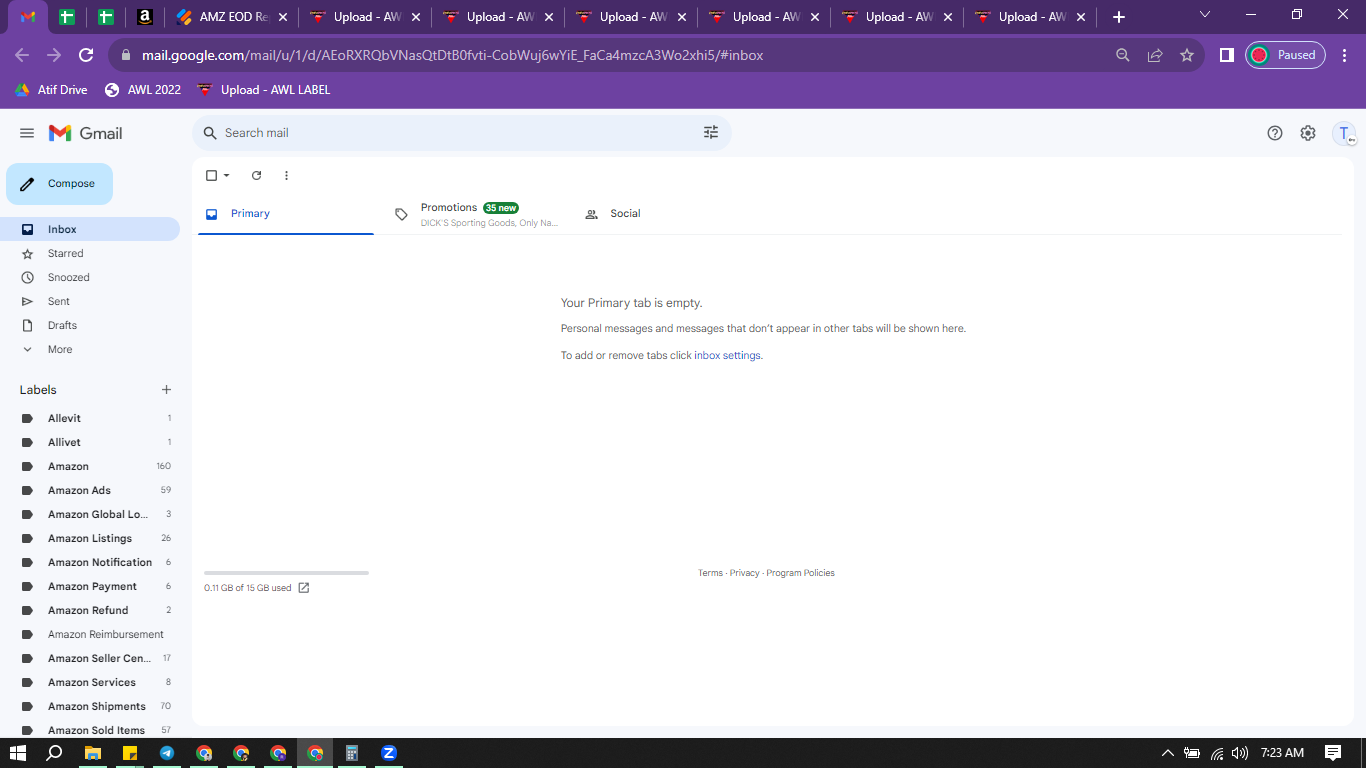The height and width of the screenshot is (768, 1366).
Task: Open Inbox in the sidebar
Action: click(x=90, y=229)
